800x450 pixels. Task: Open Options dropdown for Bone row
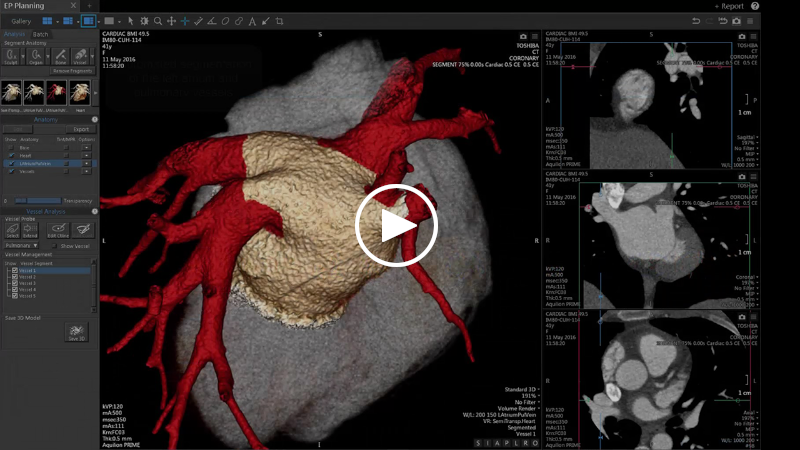[86, 147]
